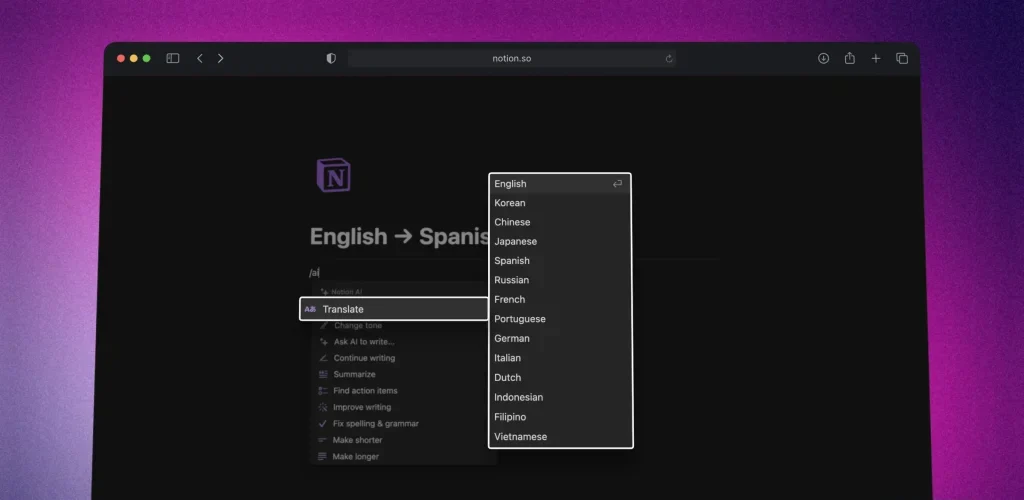Click the privacy shield icon

[x=331, y=59]
